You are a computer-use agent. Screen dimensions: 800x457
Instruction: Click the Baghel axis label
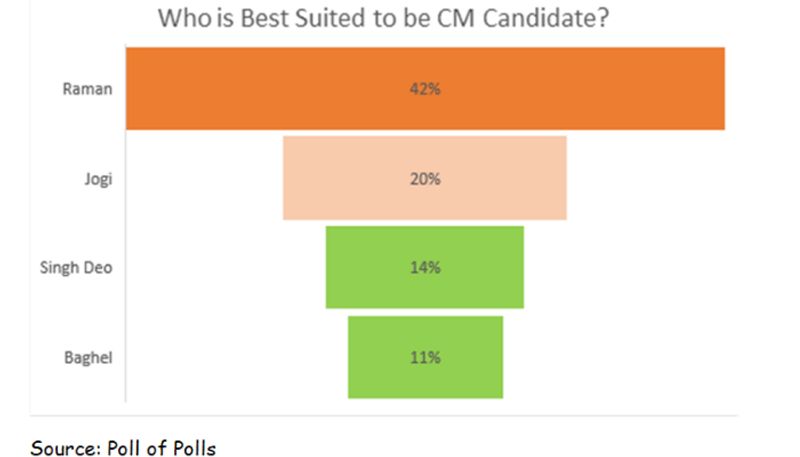coord(88,358)
